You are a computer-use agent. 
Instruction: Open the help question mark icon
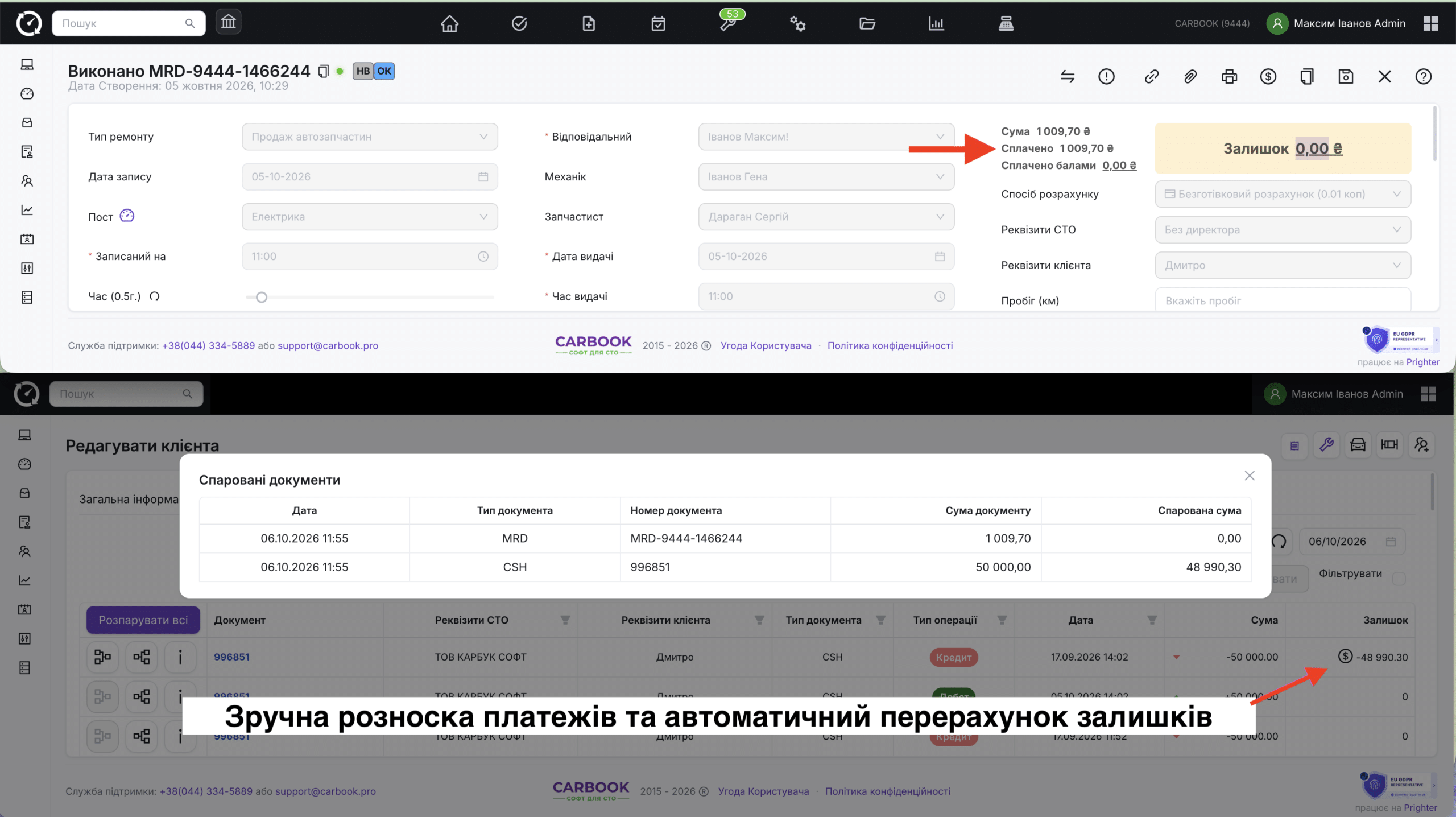pos(1423,76)
